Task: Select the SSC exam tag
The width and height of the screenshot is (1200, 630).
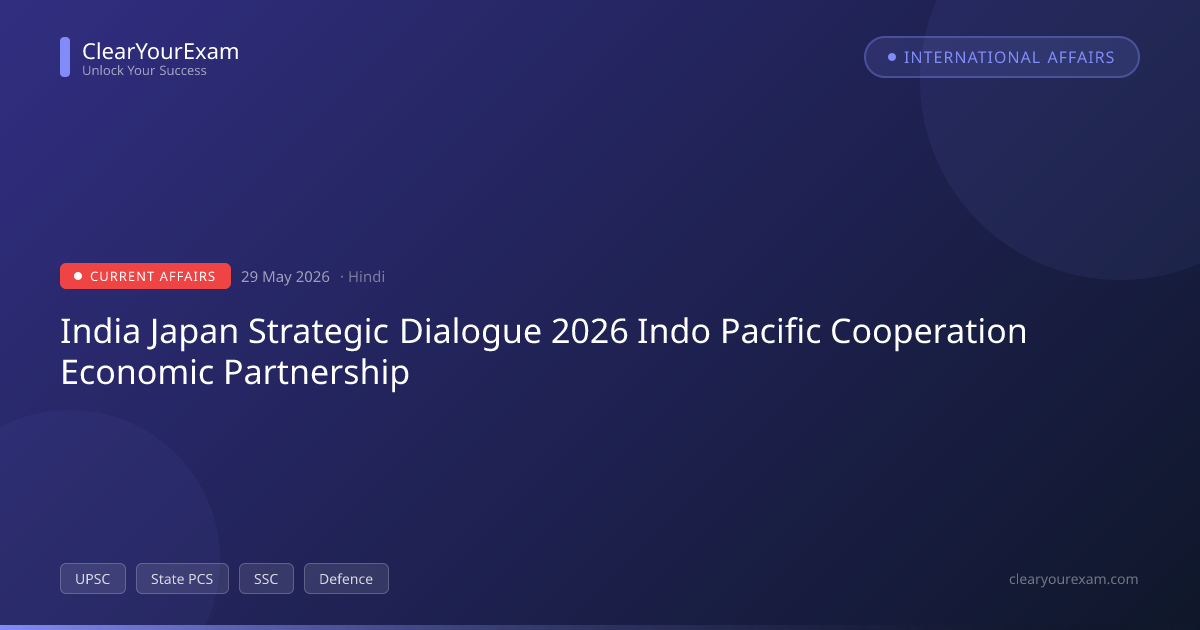Action: click(266, 578)
